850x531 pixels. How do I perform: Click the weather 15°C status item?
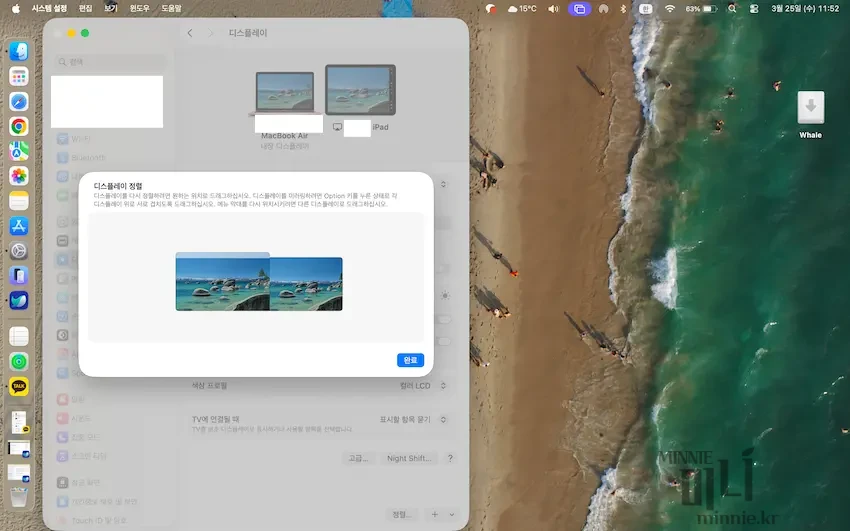522,9
